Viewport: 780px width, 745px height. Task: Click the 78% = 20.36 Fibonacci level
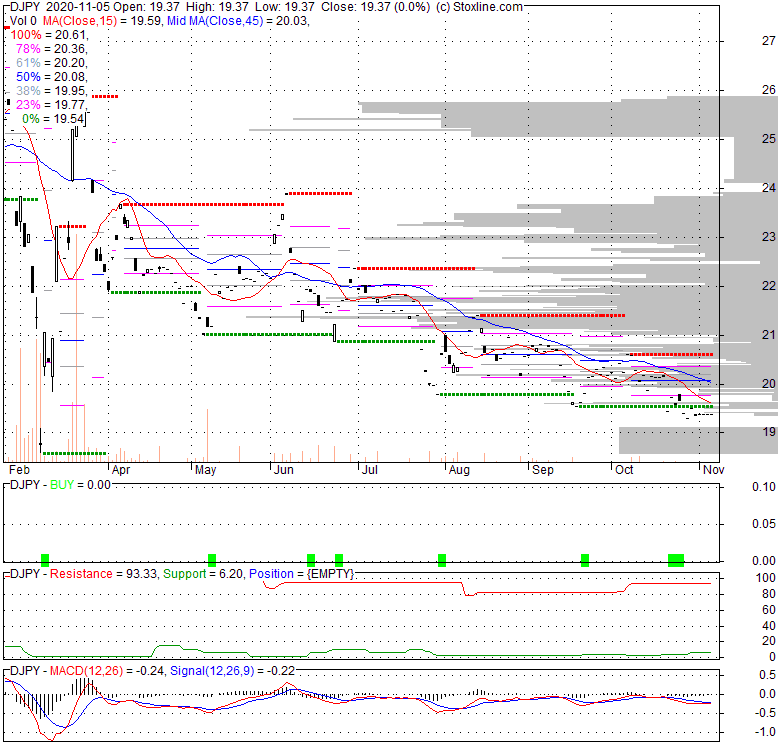click(52, 49)
